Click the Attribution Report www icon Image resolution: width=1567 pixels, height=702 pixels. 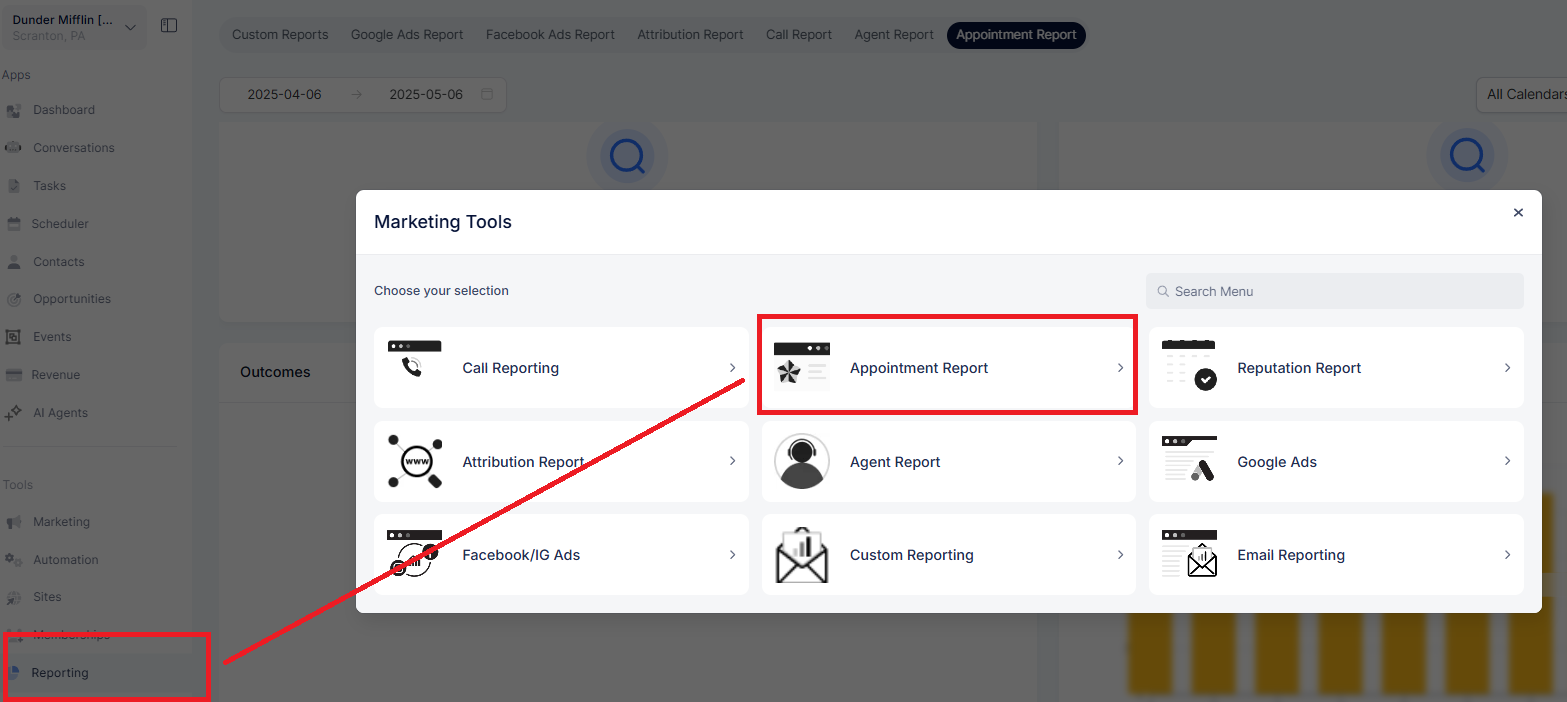414,461
